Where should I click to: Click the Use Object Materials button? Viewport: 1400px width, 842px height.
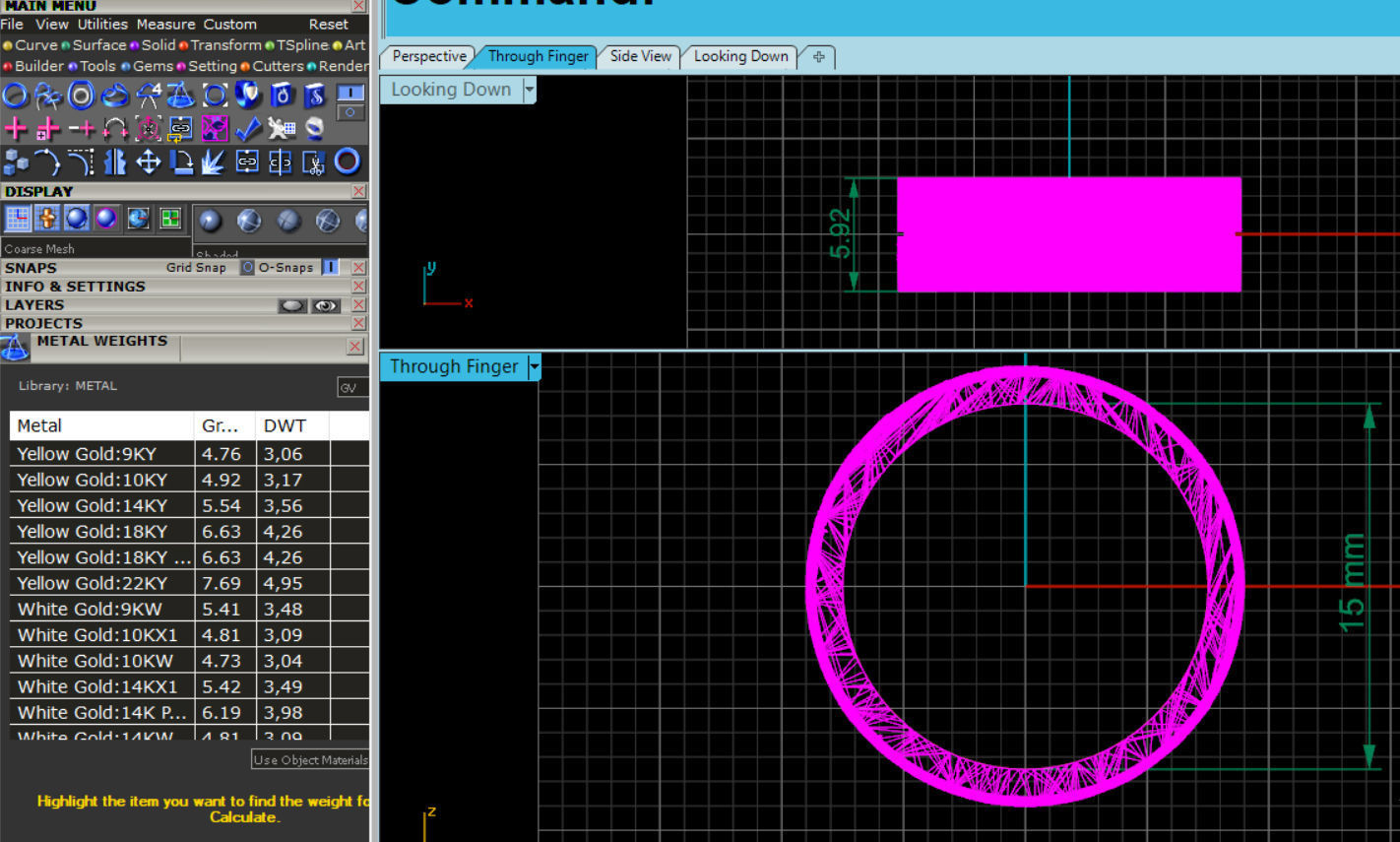tap(310, 759)
